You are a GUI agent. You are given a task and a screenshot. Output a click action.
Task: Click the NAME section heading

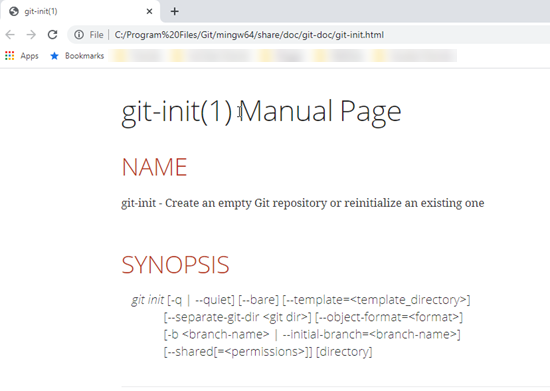tap(154, 167)
